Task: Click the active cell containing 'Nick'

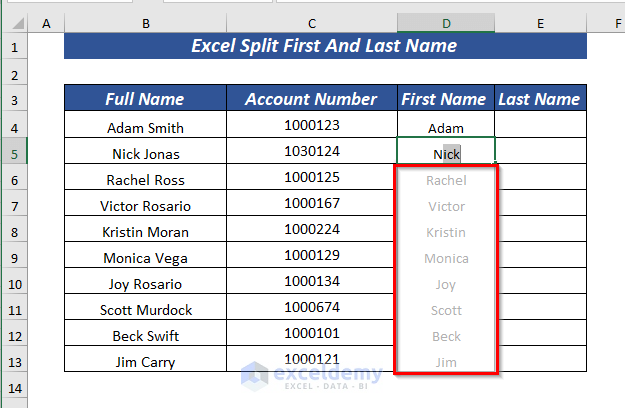Action: point(446,154)
